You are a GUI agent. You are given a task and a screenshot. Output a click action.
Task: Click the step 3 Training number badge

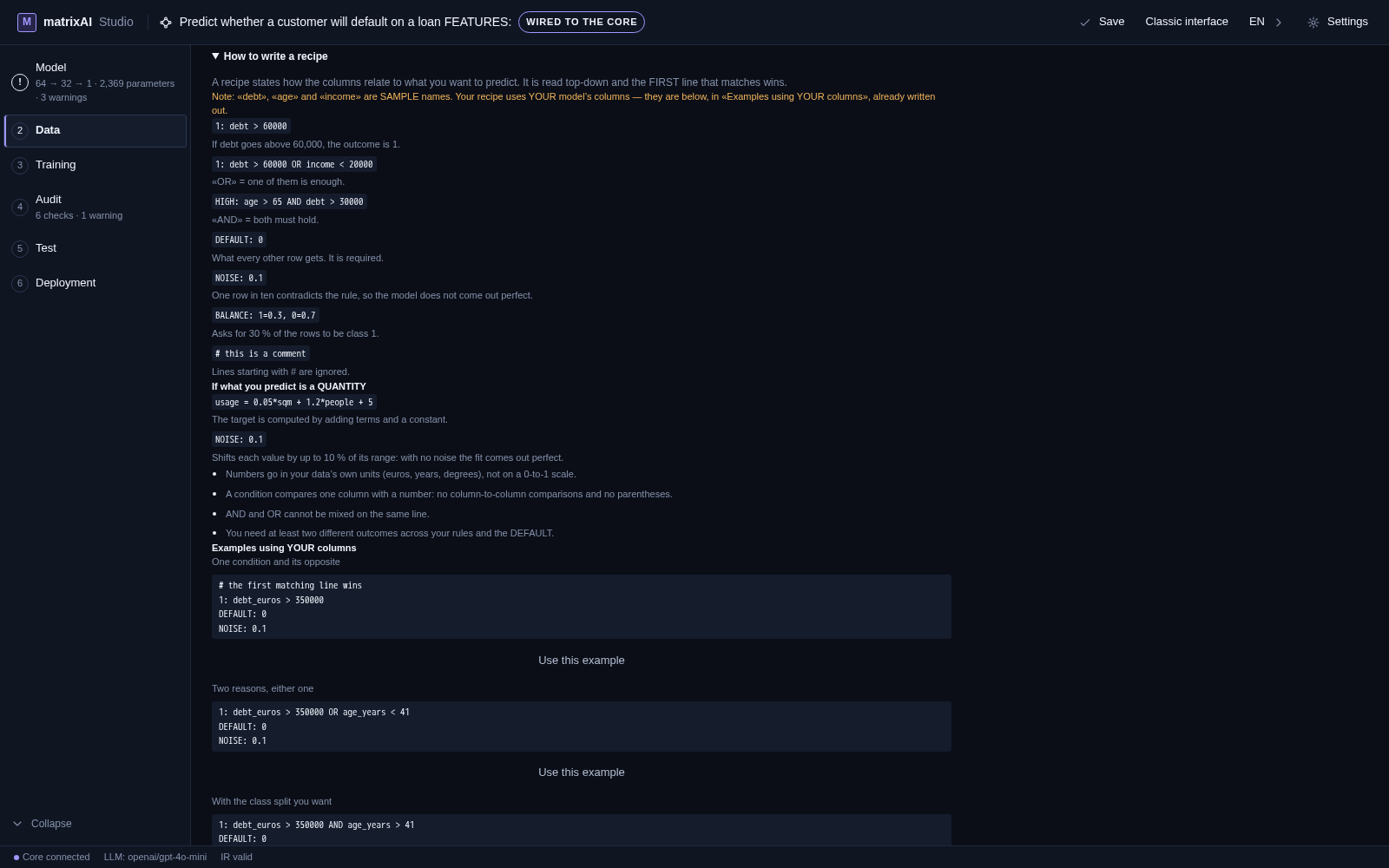(20, 165)
